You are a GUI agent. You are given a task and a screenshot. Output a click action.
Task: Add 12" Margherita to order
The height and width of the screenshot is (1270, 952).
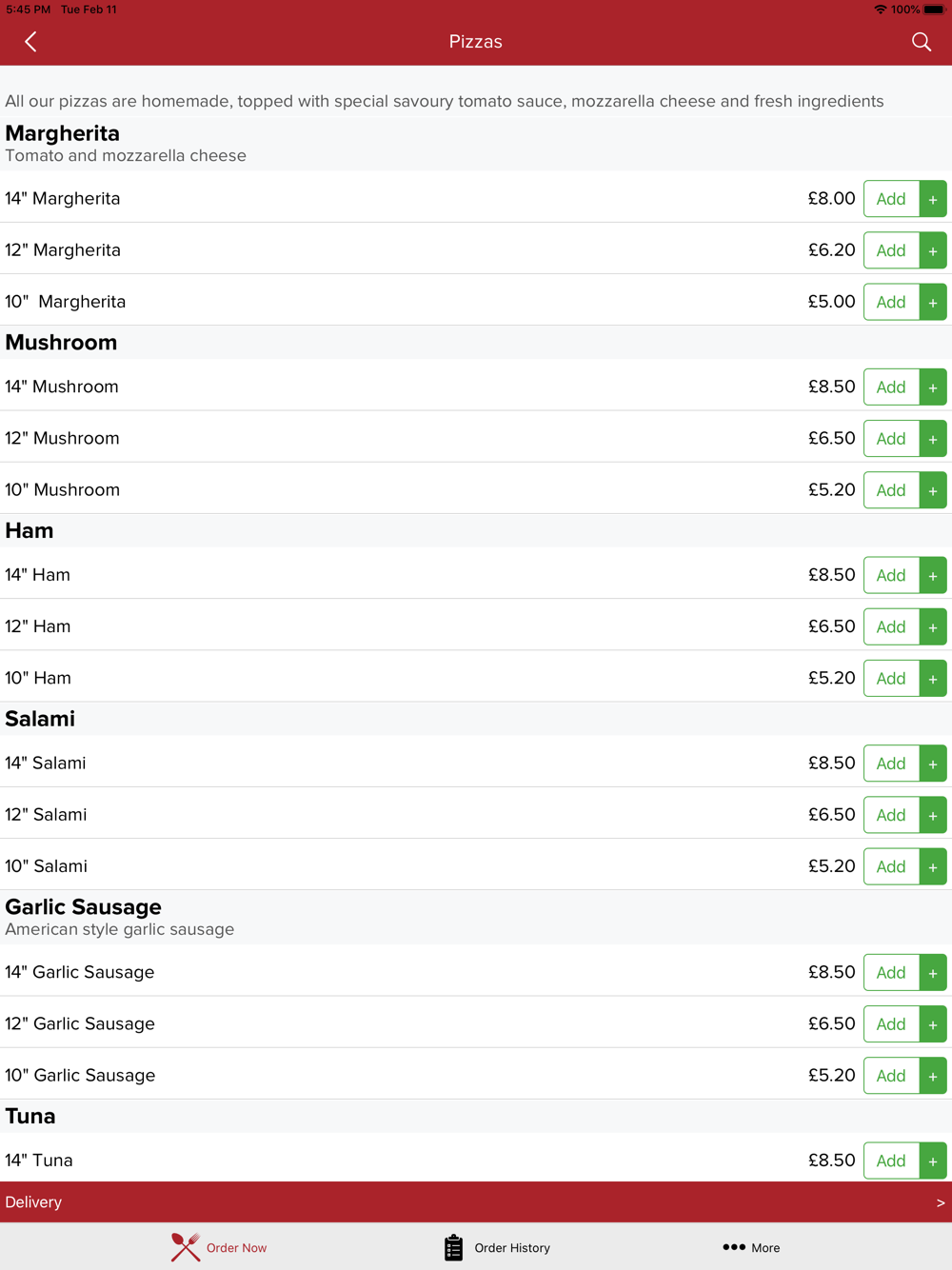[x=891, y=250]
